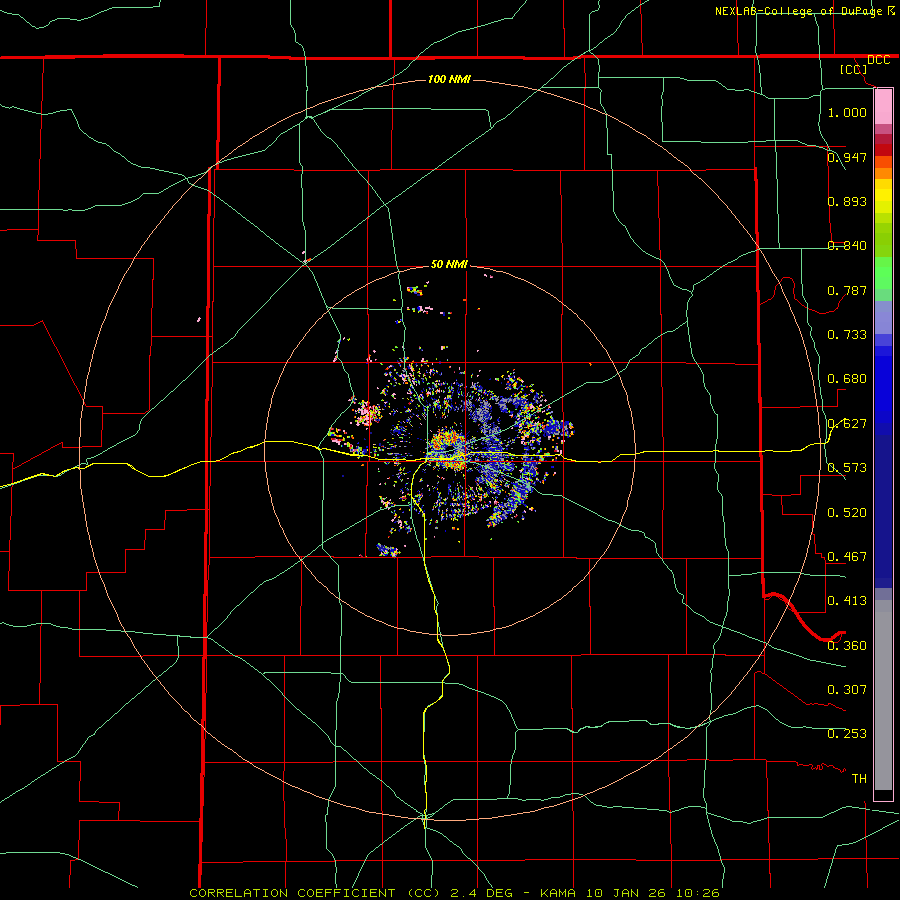Click the 0.307 legend value
This screenshot has height=900, width=900.
[x=847, y=690]
